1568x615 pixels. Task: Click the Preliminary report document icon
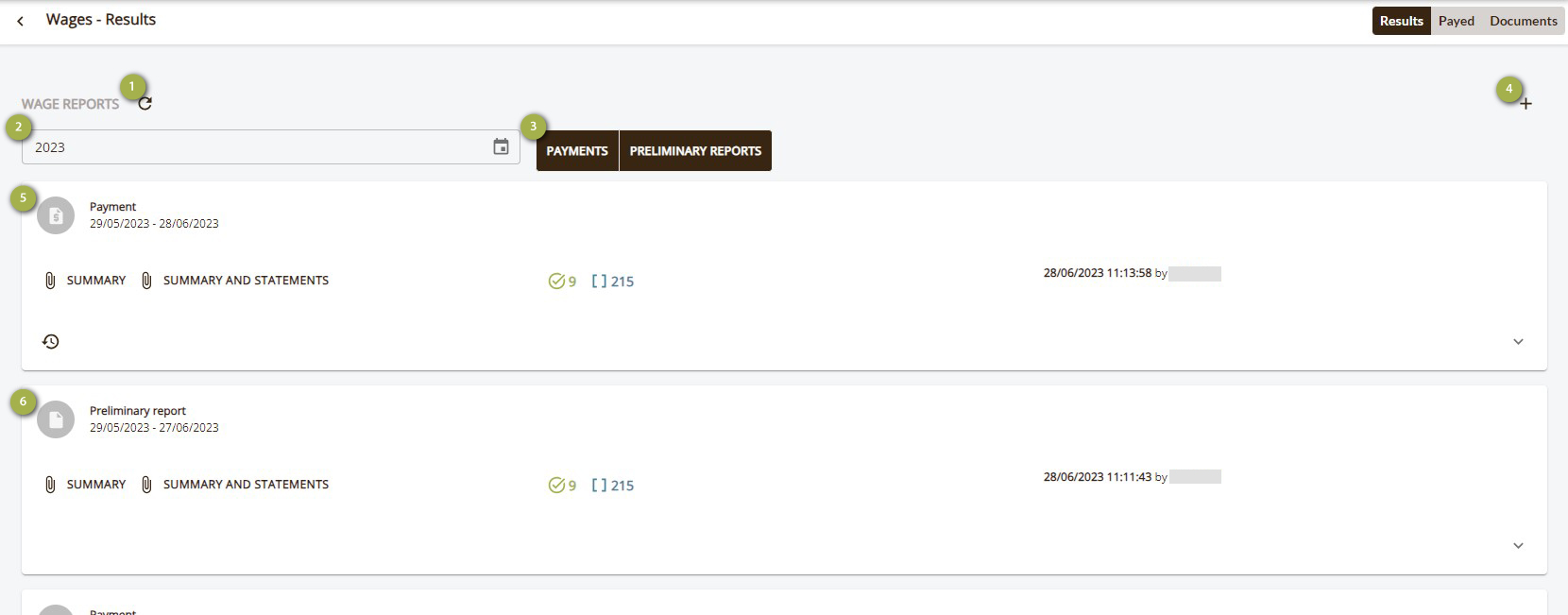click(56, 419)
